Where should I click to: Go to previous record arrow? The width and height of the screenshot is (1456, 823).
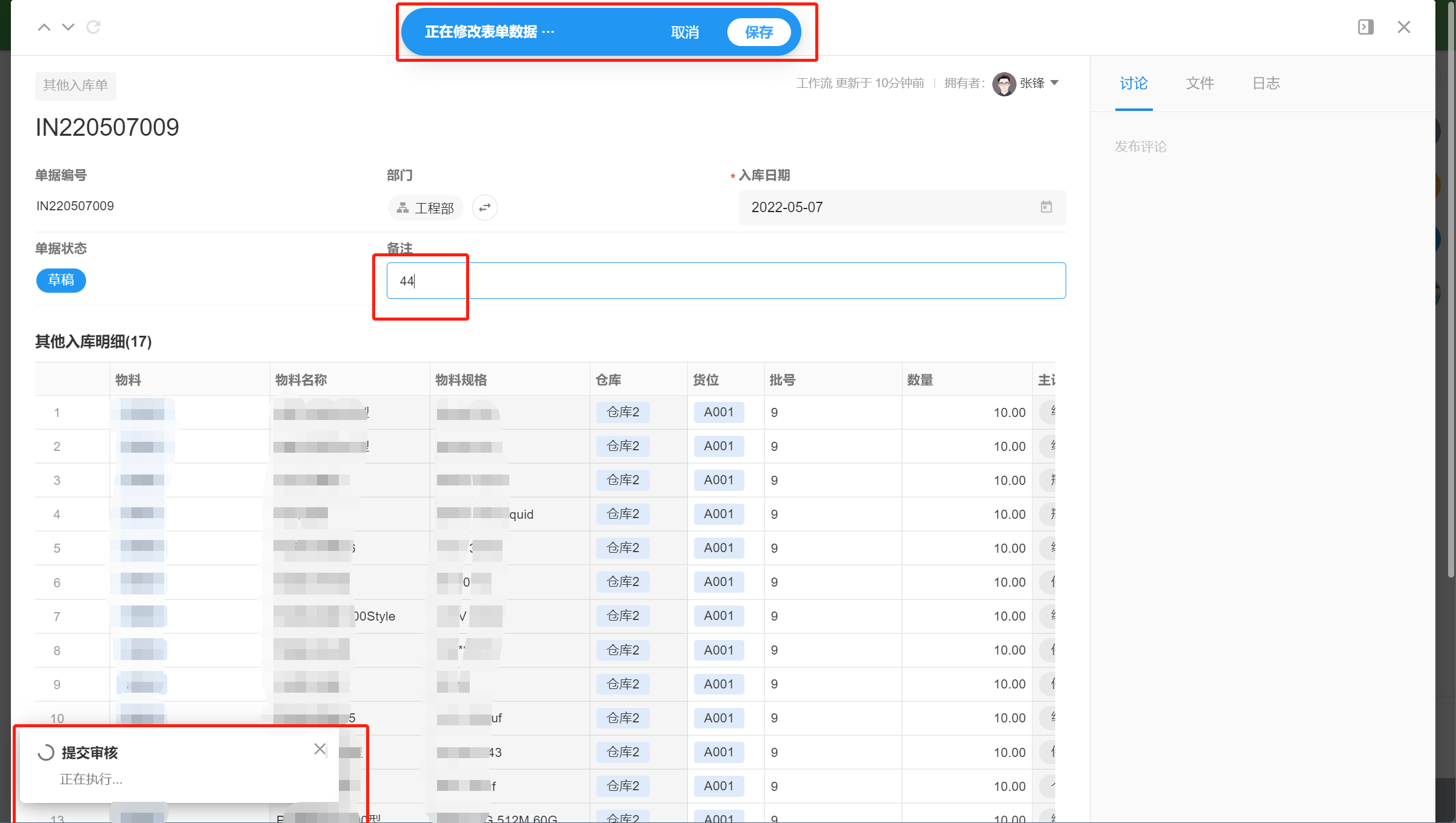tap(44, 27)
